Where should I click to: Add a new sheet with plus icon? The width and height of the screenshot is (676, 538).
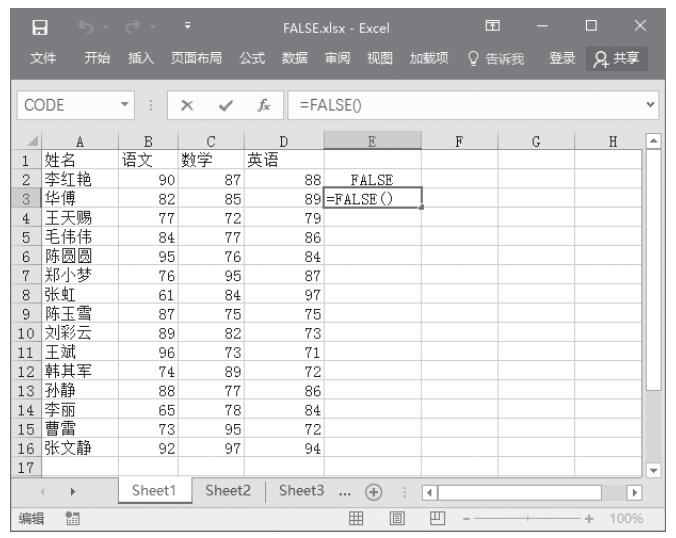pyautogui.click(x=372, y=491)
